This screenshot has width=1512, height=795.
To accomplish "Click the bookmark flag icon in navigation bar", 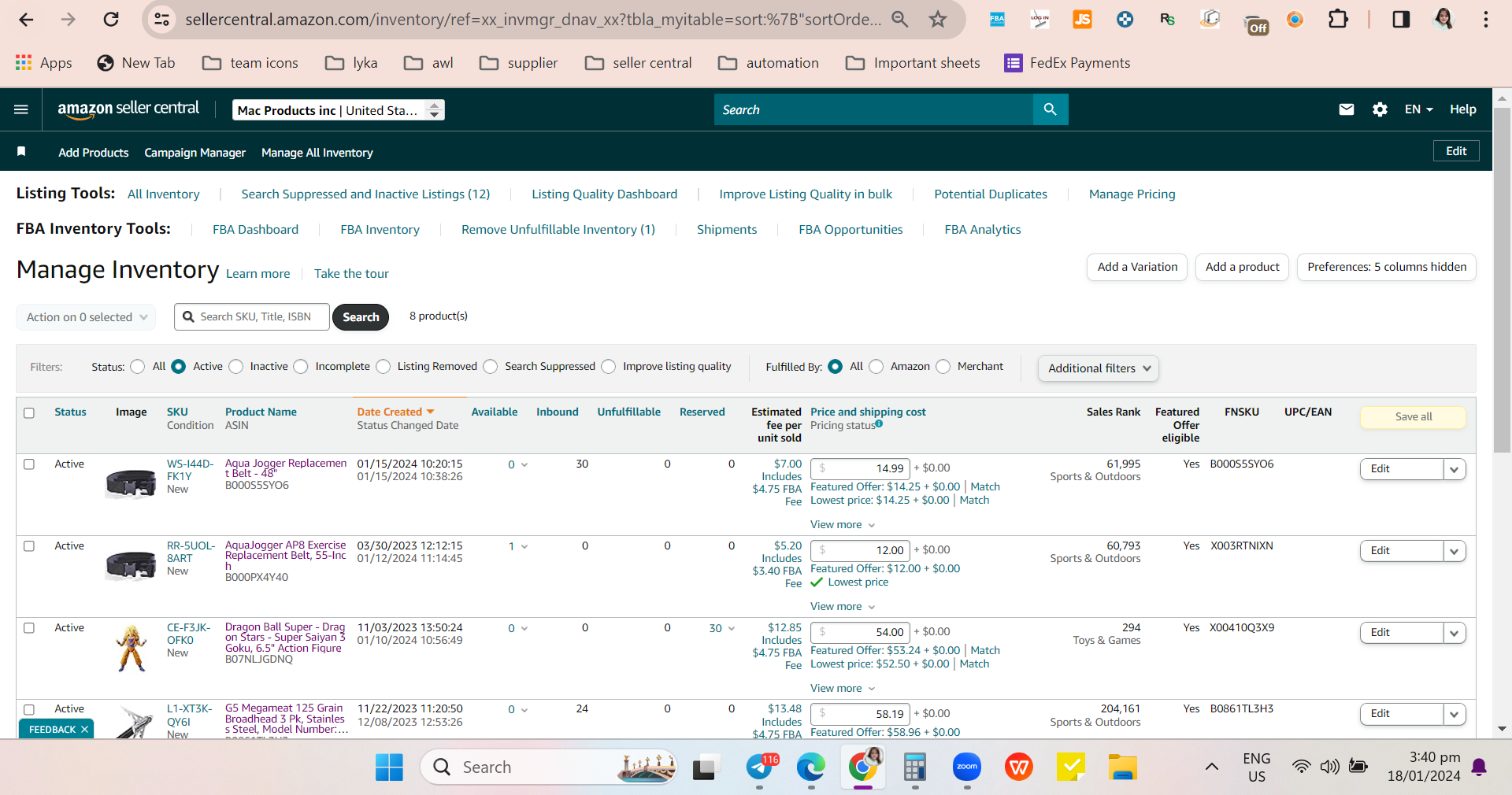I will coord(21,151).
